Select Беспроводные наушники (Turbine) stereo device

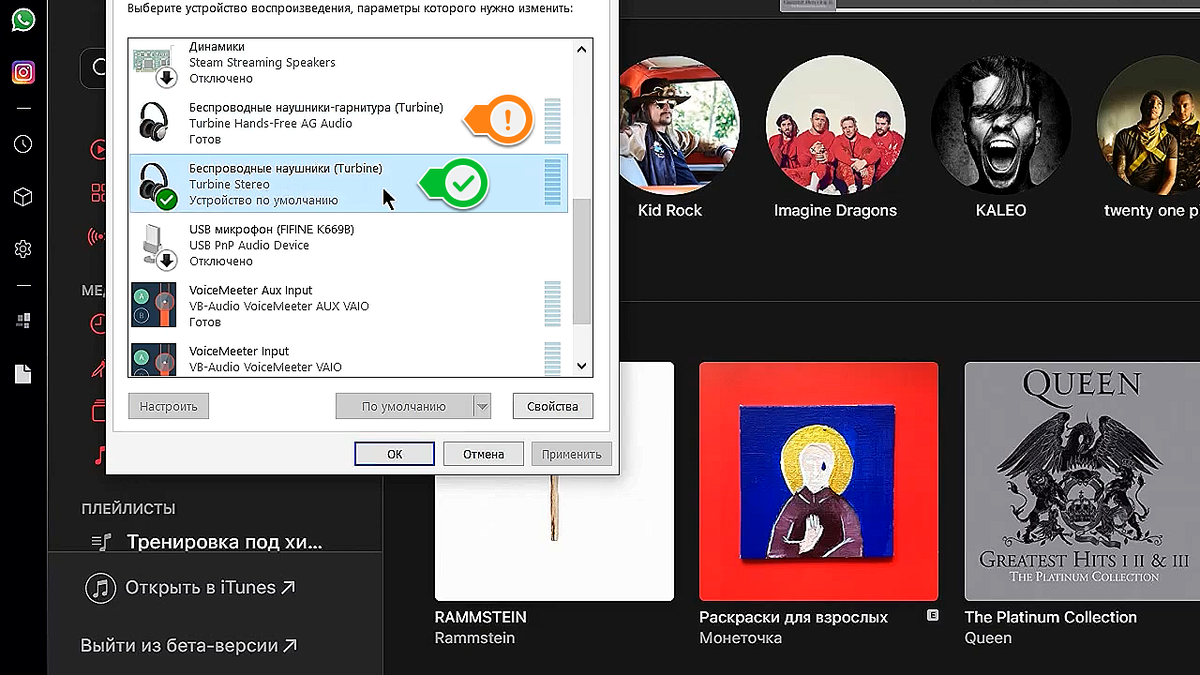[350, 184]
